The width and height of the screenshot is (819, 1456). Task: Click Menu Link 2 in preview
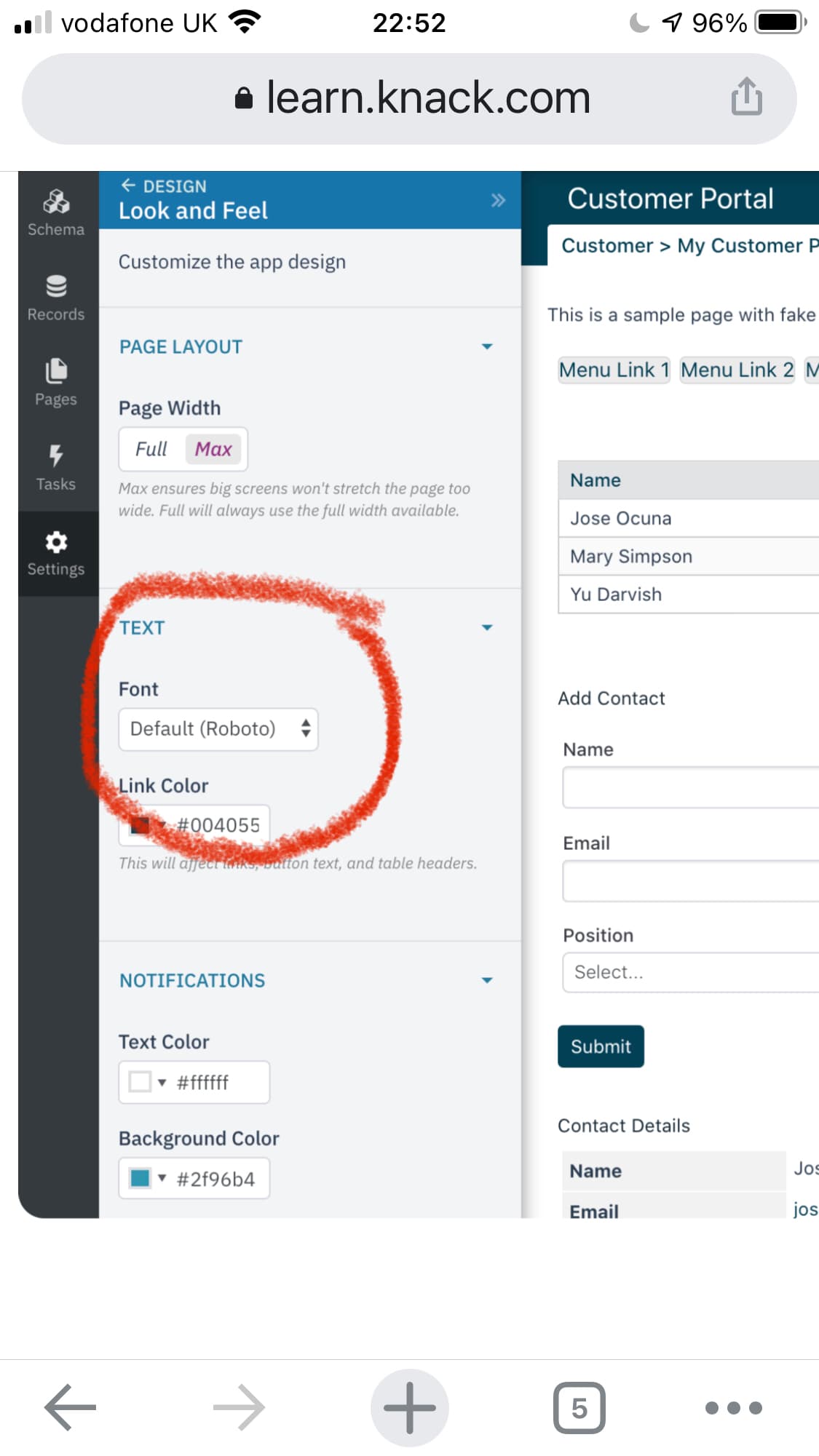(x=737, y=370)
